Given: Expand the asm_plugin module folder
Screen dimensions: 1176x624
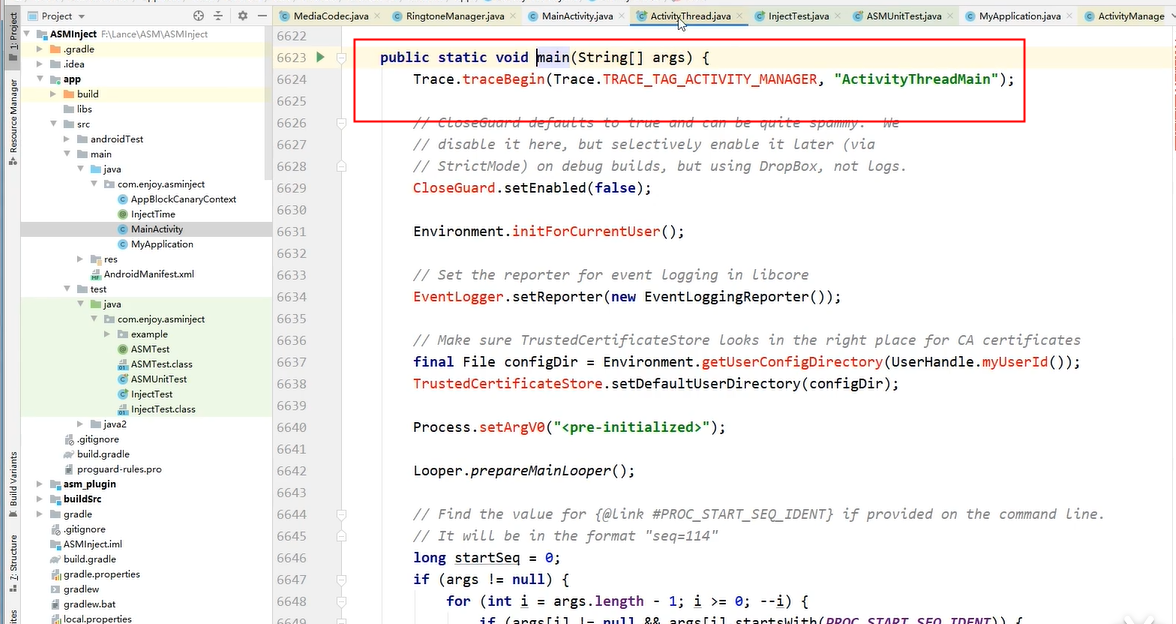Looking at the screenshot, I should coord(40,484).
